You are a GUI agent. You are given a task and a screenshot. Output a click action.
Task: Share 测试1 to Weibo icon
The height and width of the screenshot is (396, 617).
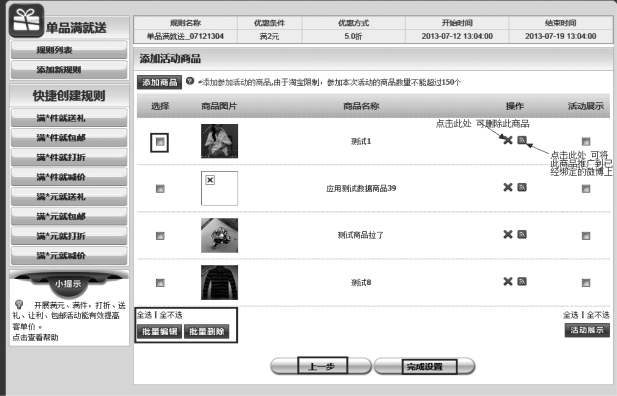click(522, 140)
